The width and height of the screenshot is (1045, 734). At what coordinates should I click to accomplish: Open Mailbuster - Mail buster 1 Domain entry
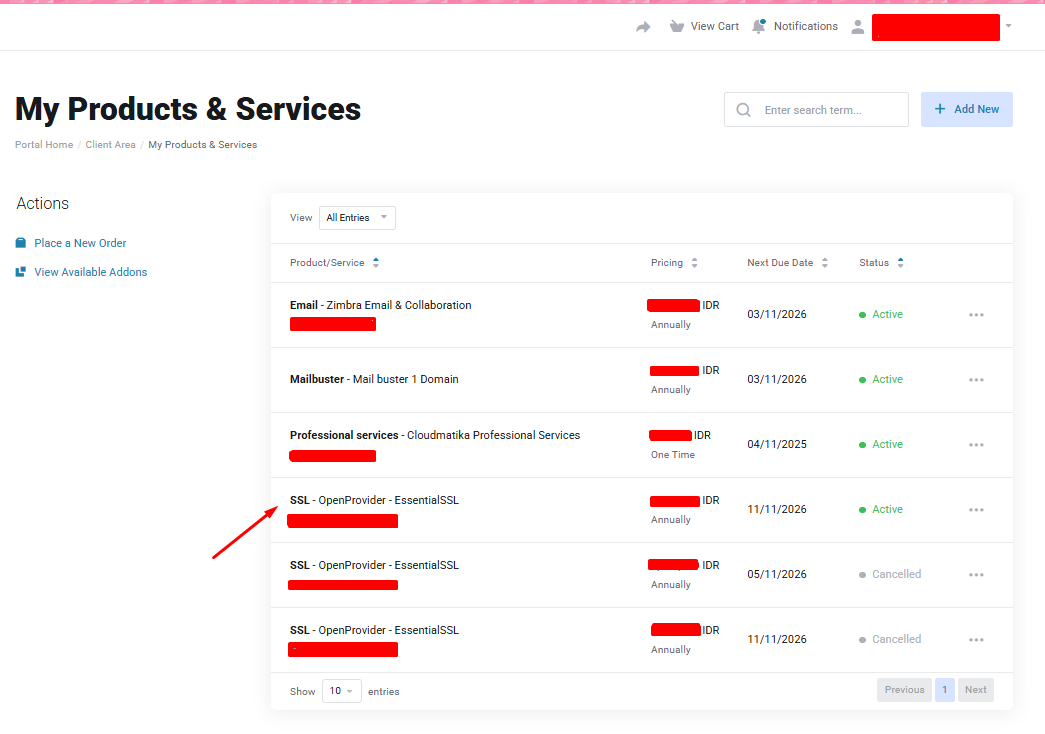coord(374,379)
